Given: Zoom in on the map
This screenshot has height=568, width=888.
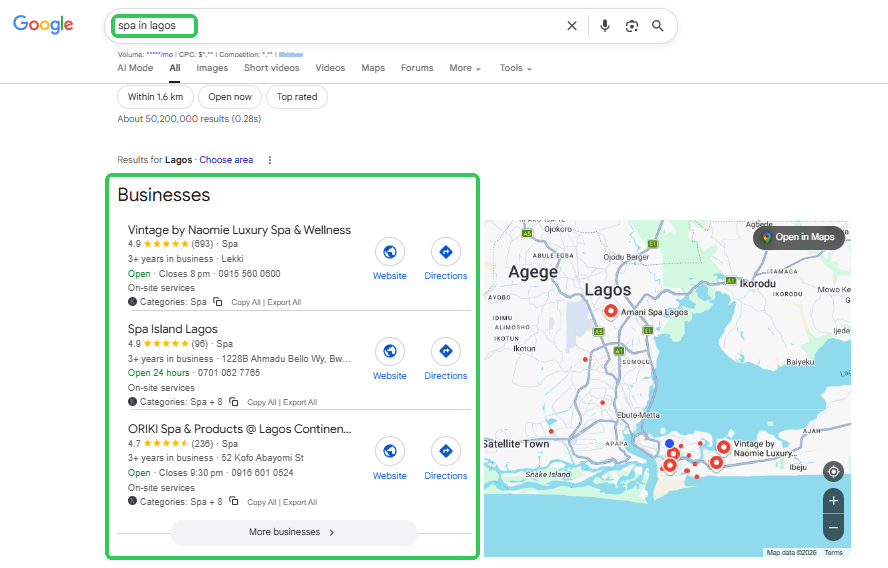Looking at the screenshot, I should coord(833,500).
